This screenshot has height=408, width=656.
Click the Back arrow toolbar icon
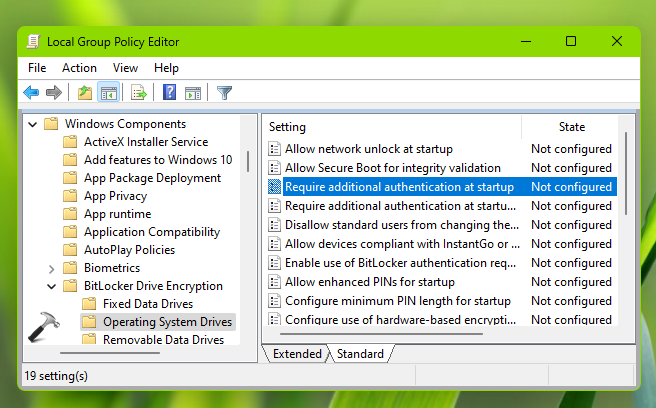click(x=31, y=93)
